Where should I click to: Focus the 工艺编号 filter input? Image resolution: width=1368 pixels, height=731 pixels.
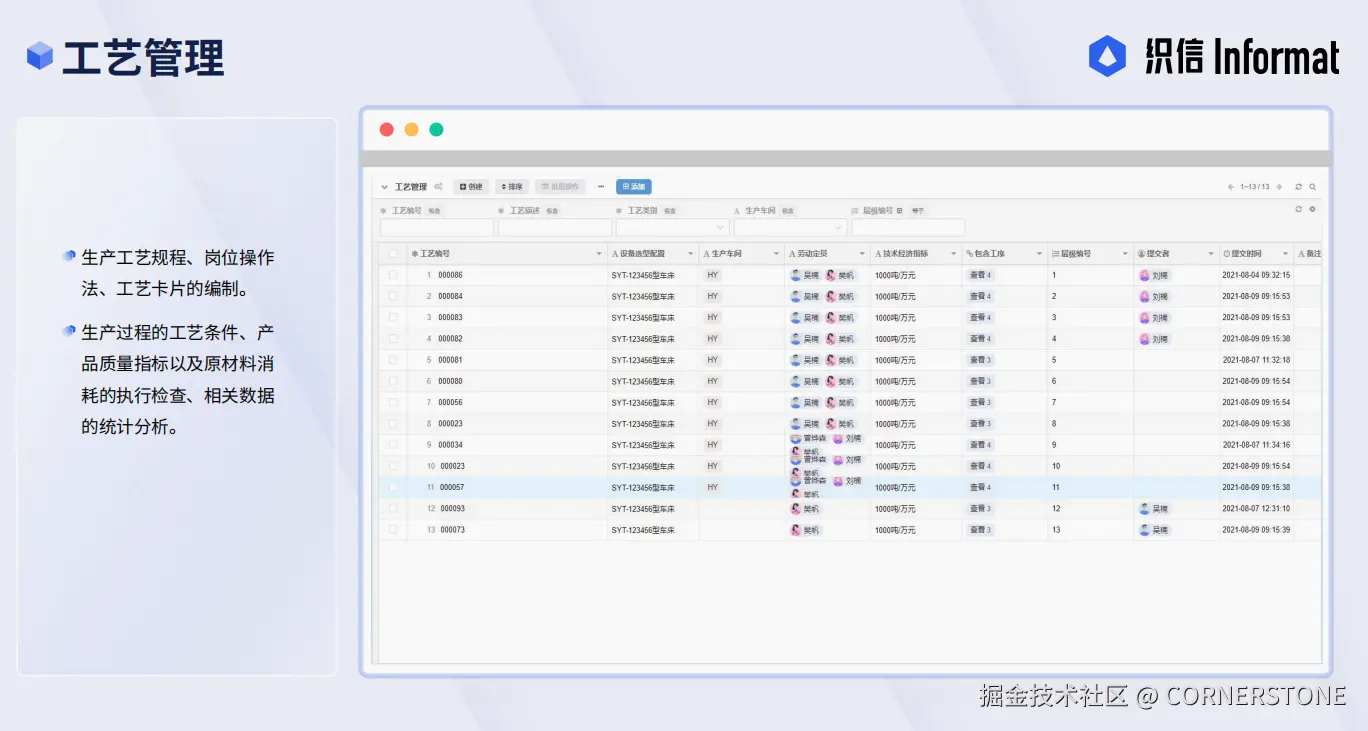tap(437, 228)
